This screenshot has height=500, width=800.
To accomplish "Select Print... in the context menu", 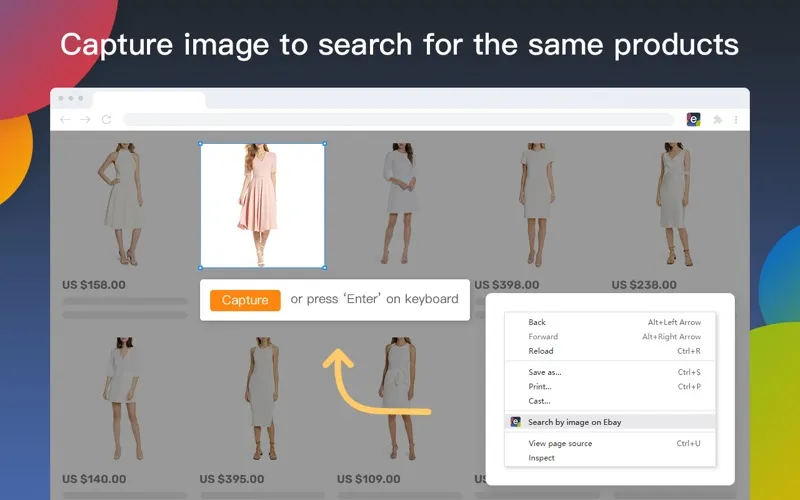I will (610, 386).
